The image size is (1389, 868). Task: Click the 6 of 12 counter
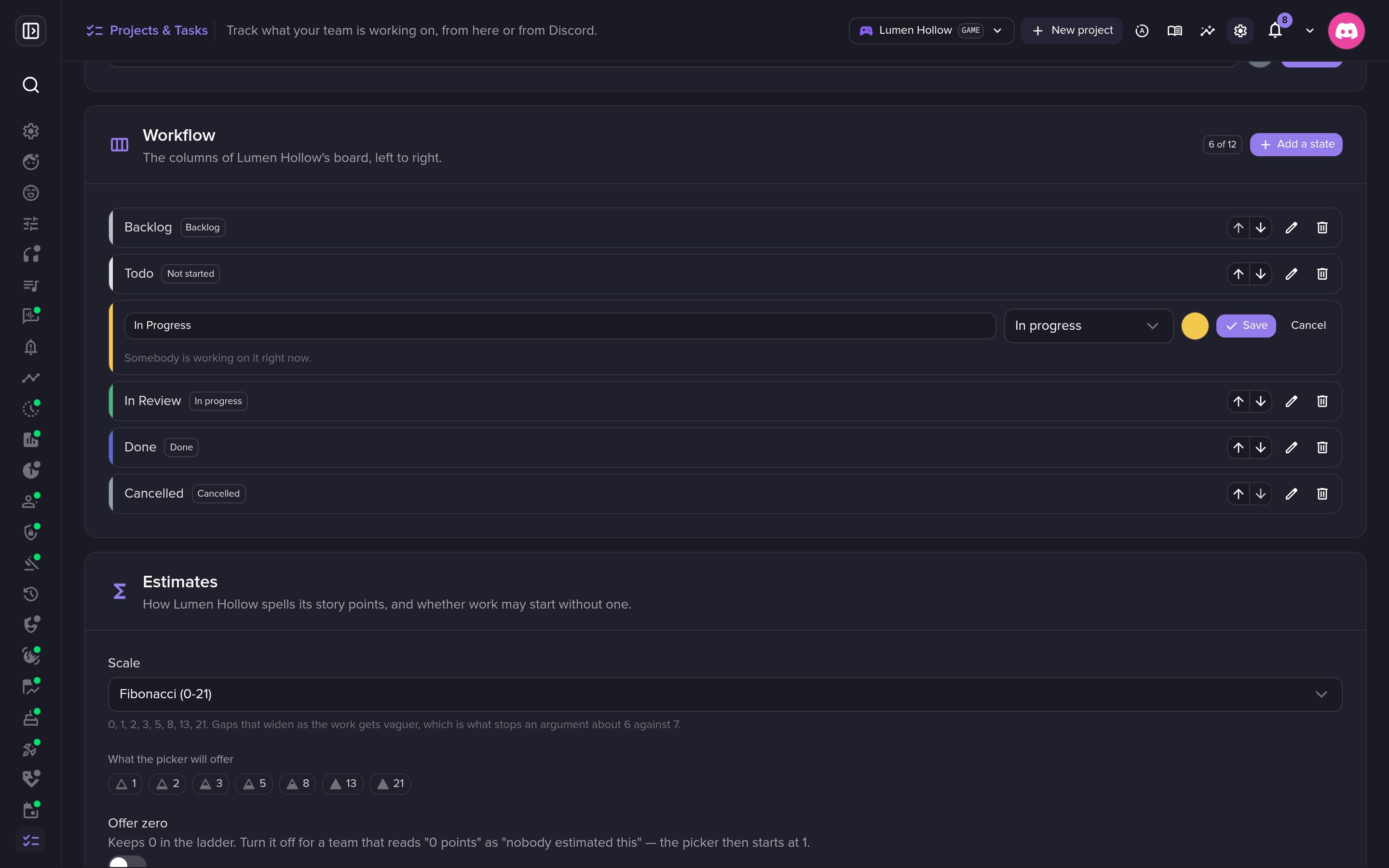click(x=1223, y=144)
